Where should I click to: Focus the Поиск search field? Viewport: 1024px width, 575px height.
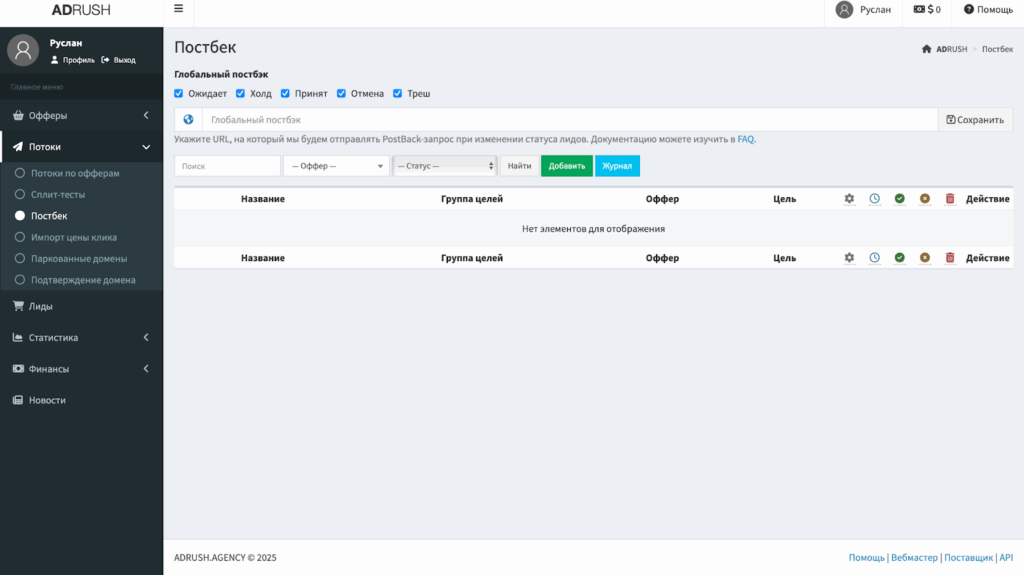point(227,166)
